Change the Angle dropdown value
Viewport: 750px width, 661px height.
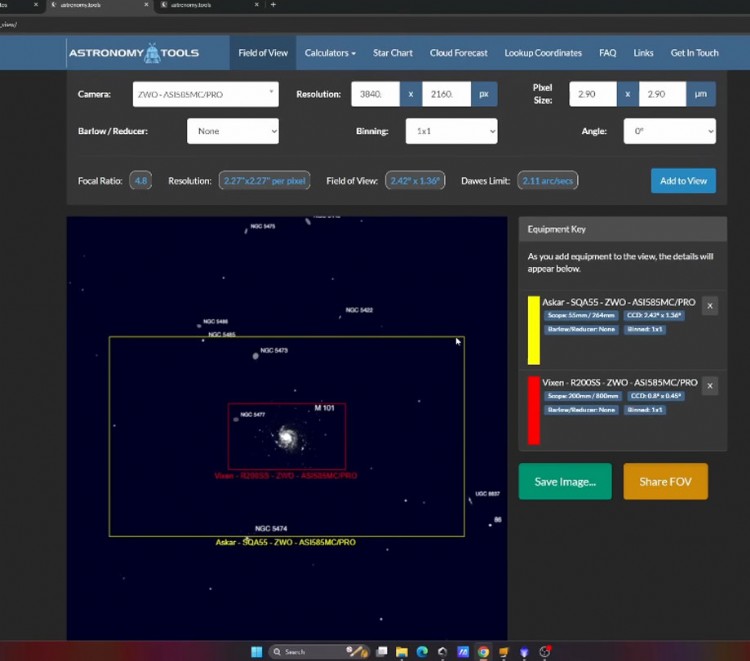pos(669,131)
